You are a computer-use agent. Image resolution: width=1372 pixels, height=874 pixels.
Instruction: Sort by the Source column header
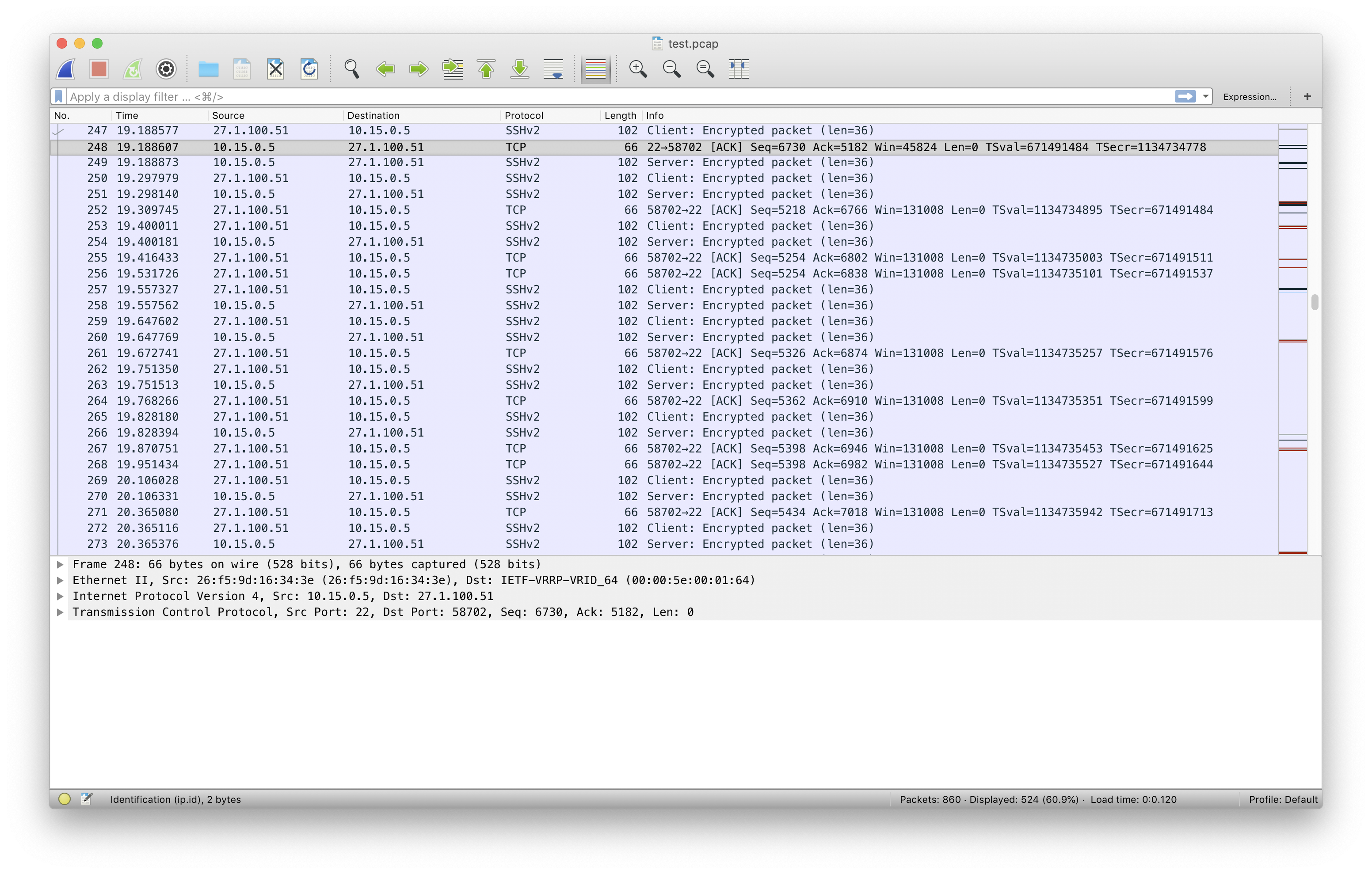pos(276,115)
